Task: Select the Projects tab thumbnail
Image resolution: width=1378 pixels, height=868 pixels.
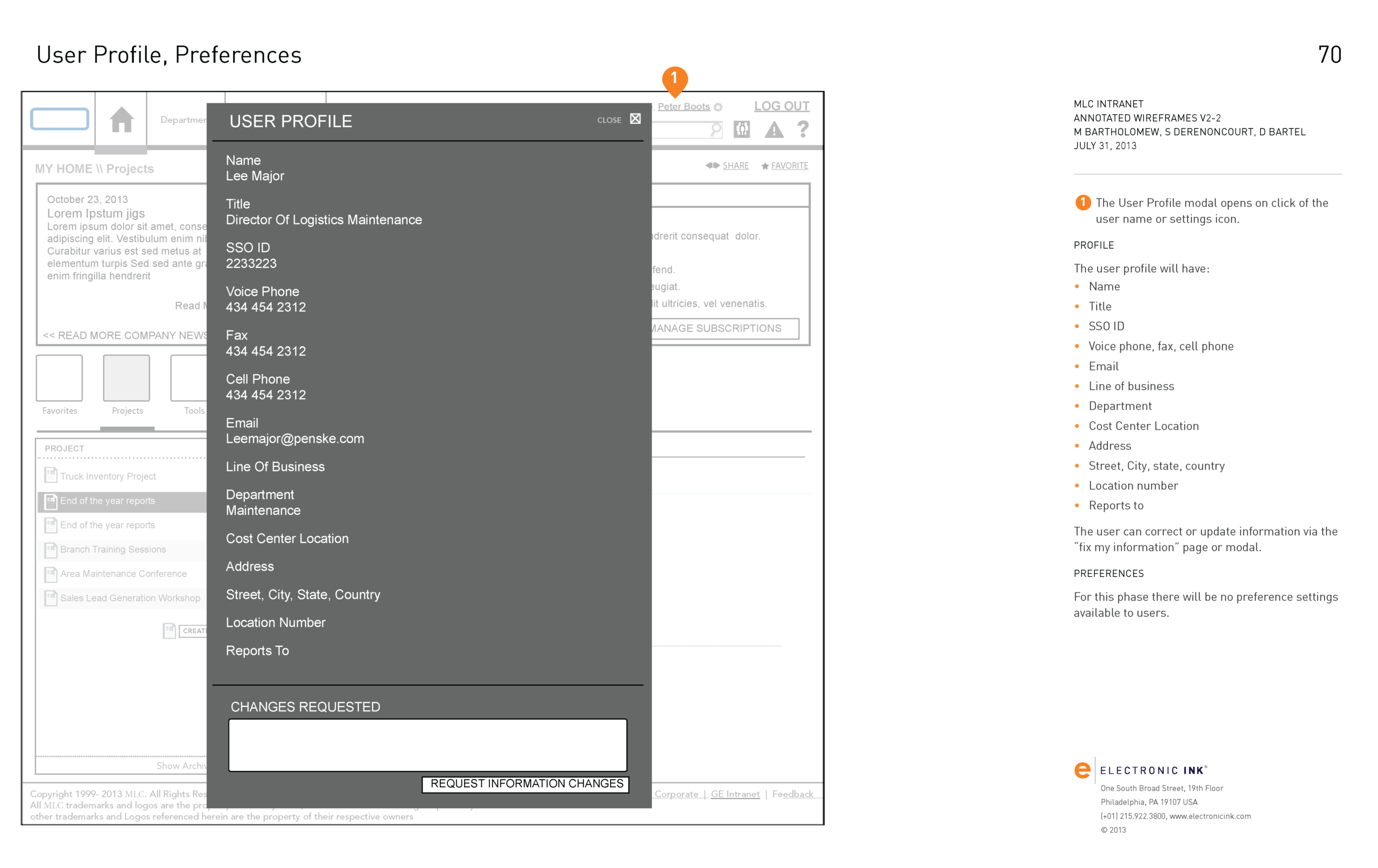Action: coord(126,378)
